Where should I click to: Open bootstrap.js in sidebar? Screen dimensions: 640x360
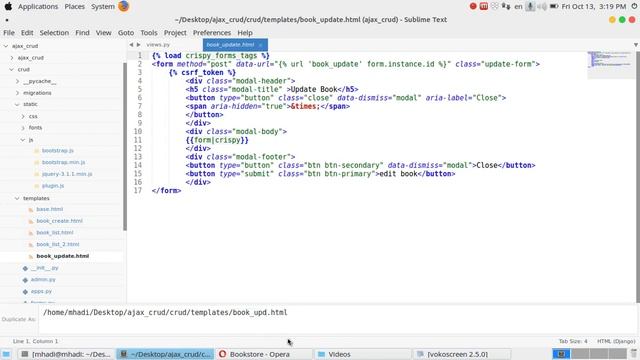[x=58, y=151]
